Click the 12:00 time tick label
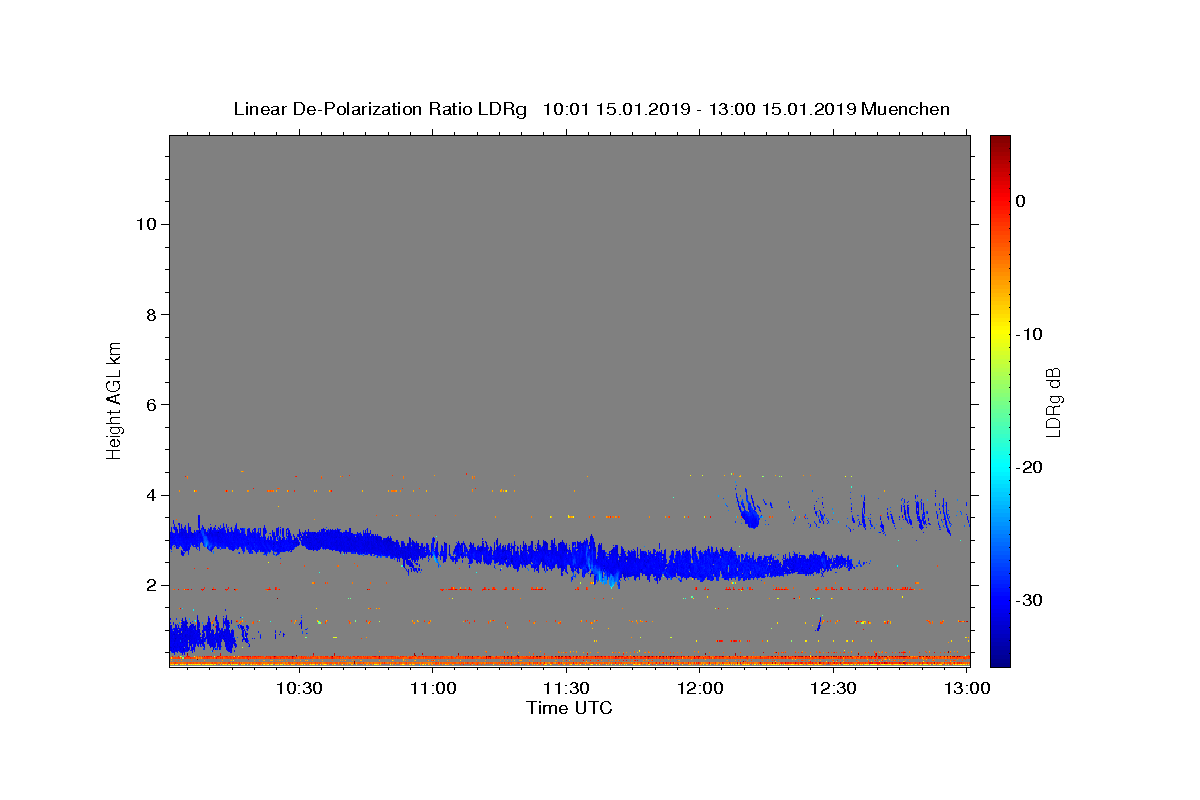Image resolution: width=1200 pixels, height=800 pixels. click(x=700, y=688)
